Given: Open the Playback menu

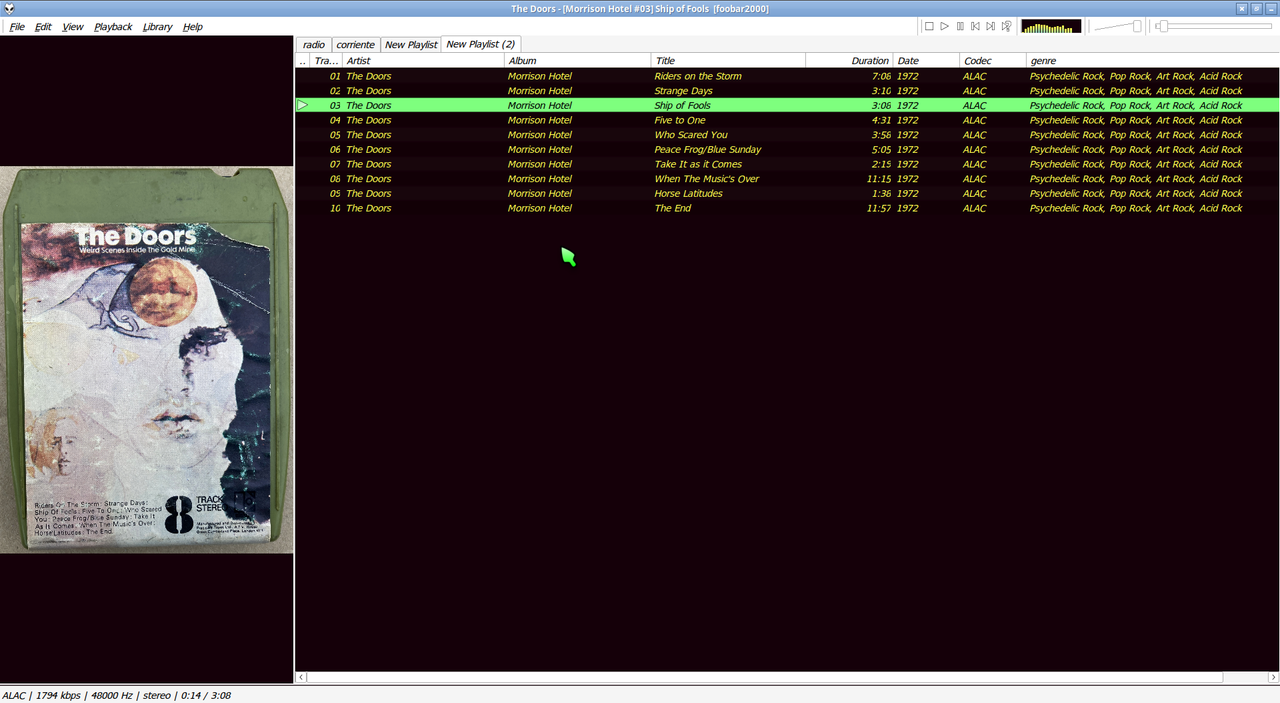Looking at the screenshot, I should pos(113,27).
